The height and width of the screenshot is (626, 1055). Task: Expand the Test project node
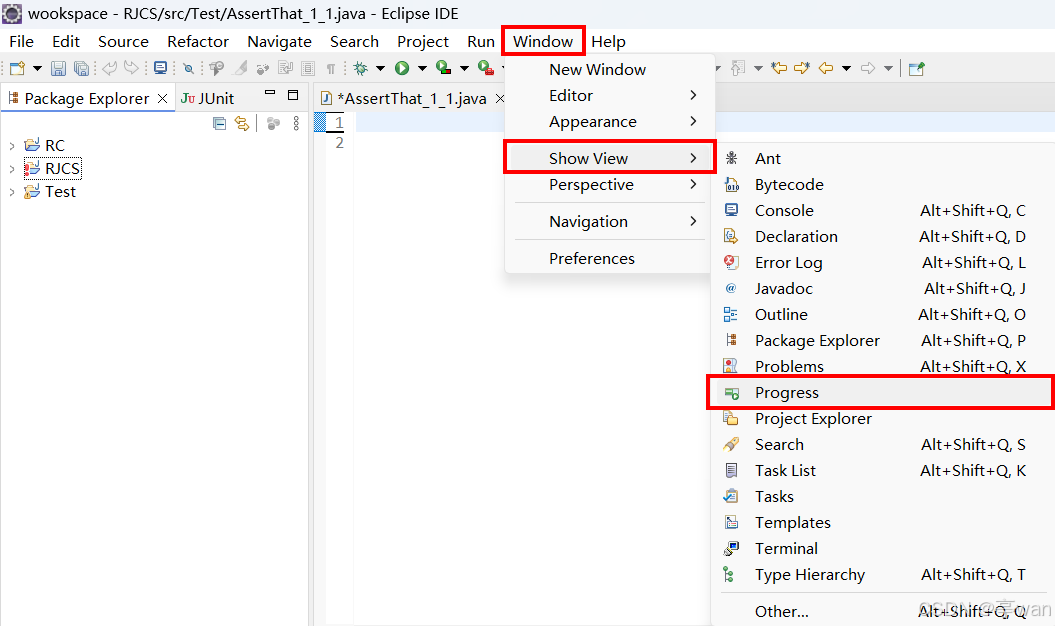click(11, 192)
